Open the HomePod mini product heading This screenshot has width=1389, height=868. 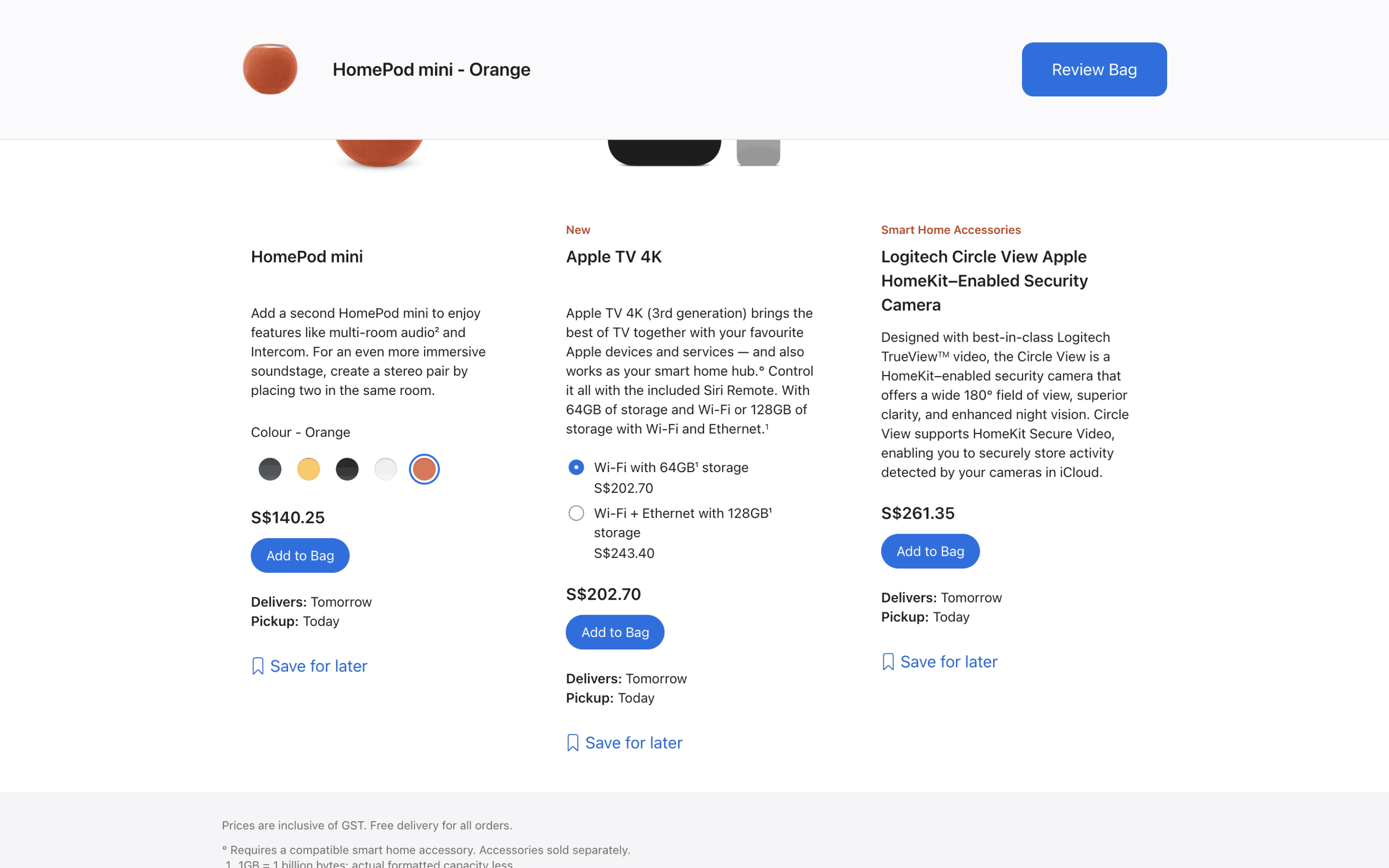[306, 257]
